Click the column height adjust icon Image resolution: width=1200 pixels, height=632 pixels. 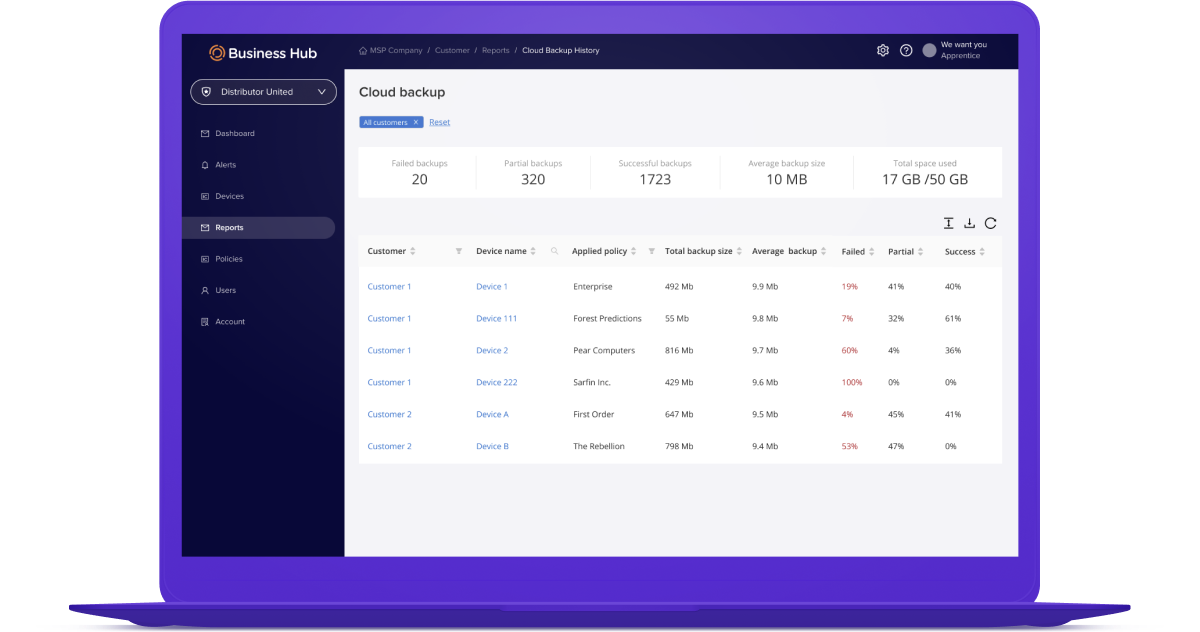point(948,224)
